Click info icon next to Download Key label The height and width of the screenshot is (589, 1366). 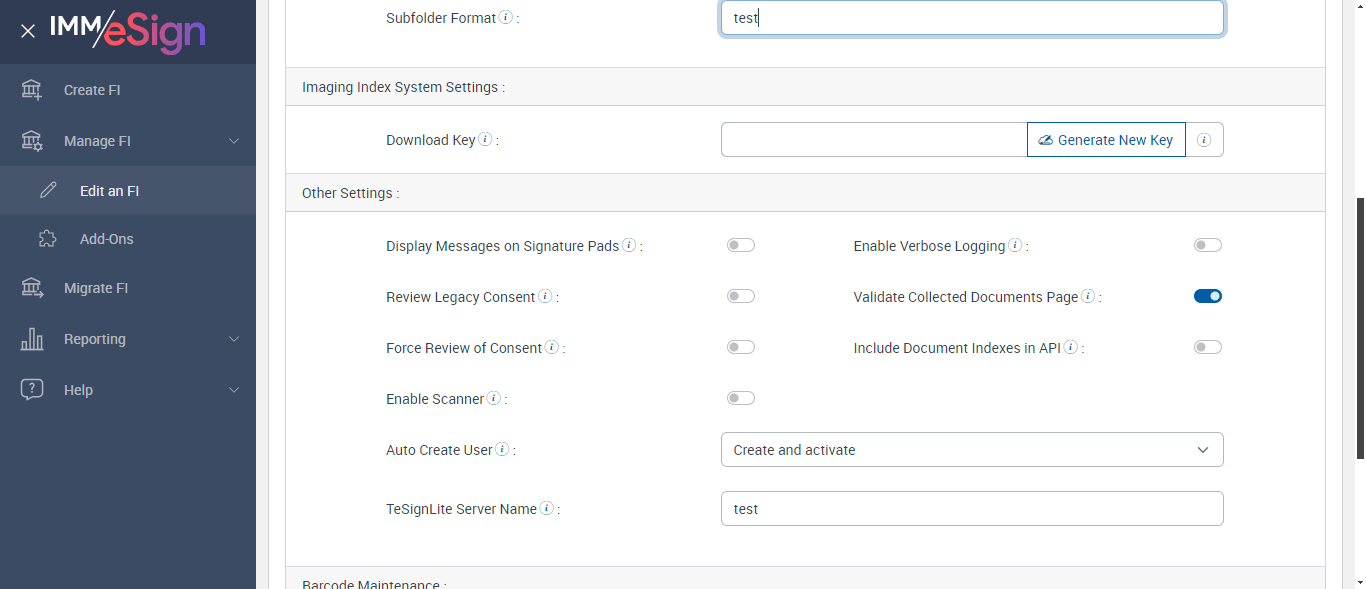(485, 140)
